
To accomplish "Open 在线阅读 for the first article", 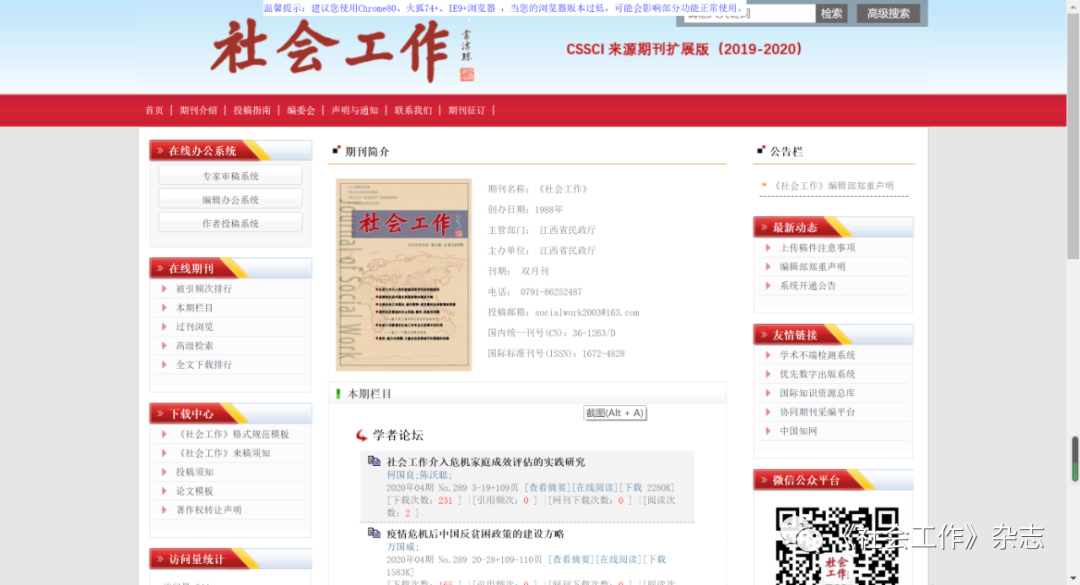I will pyautogui.click(x=596, y=488).
